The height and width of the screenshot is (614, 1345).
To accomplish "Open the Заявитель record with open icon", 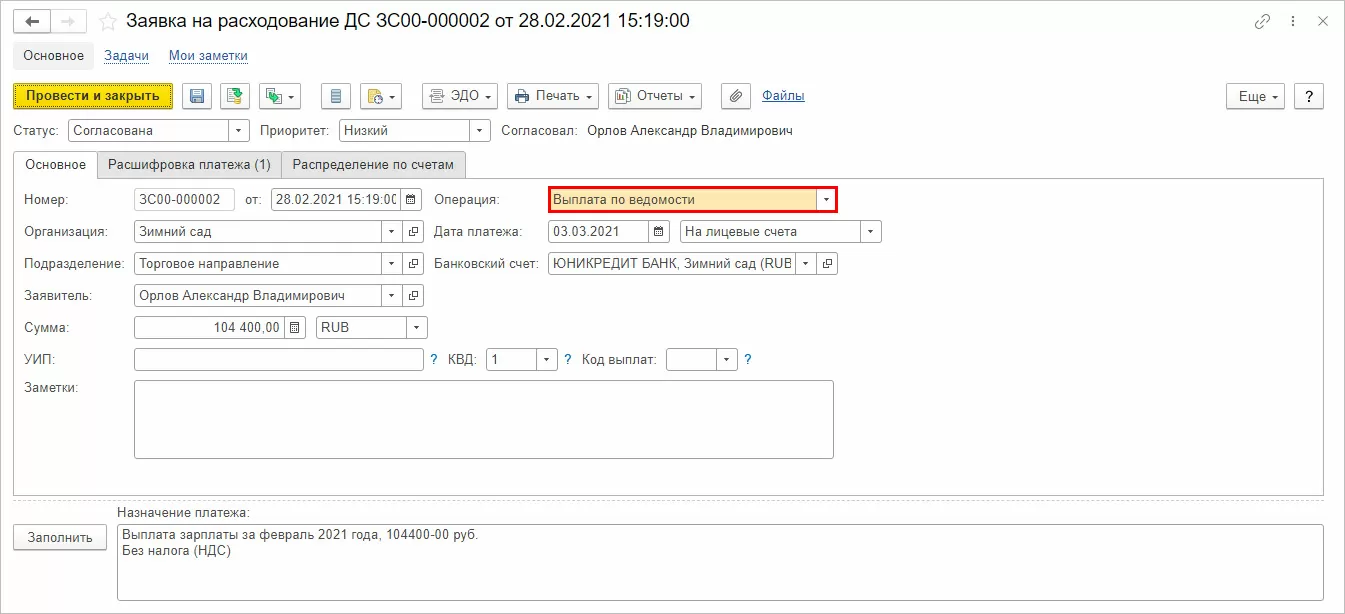I will tap(413, 295).
